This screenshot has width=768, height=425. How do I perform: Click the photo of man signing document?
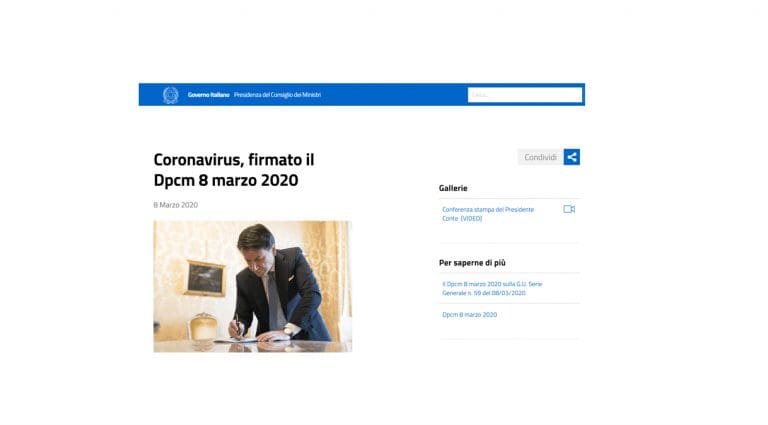[x=252, y=286]
